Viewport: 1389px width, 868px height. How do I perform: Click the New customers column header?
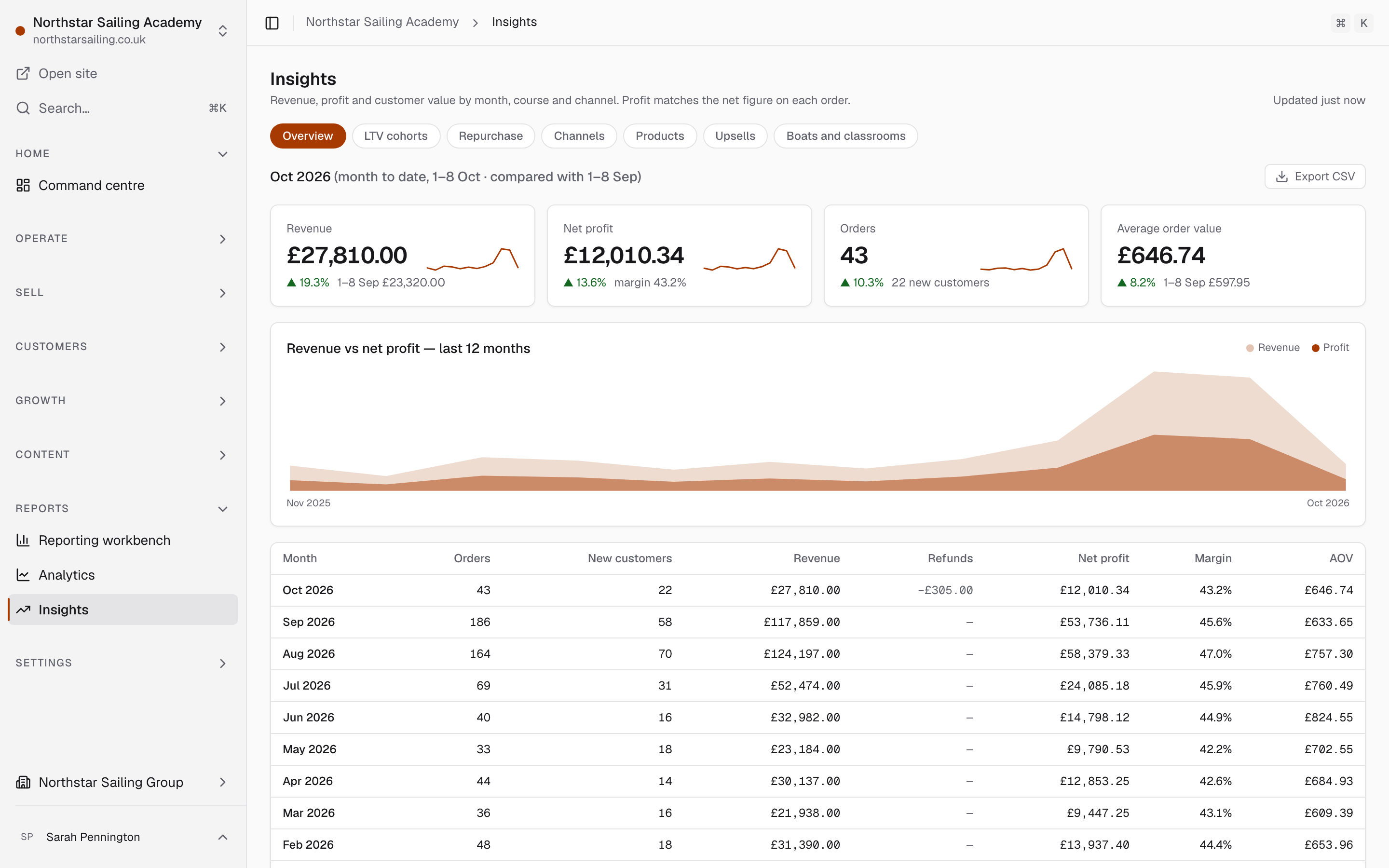coord(630,558)
